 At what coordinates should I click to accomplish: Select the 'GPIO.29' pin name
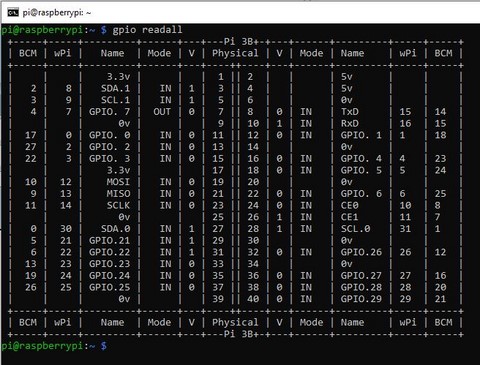(361, 299)
